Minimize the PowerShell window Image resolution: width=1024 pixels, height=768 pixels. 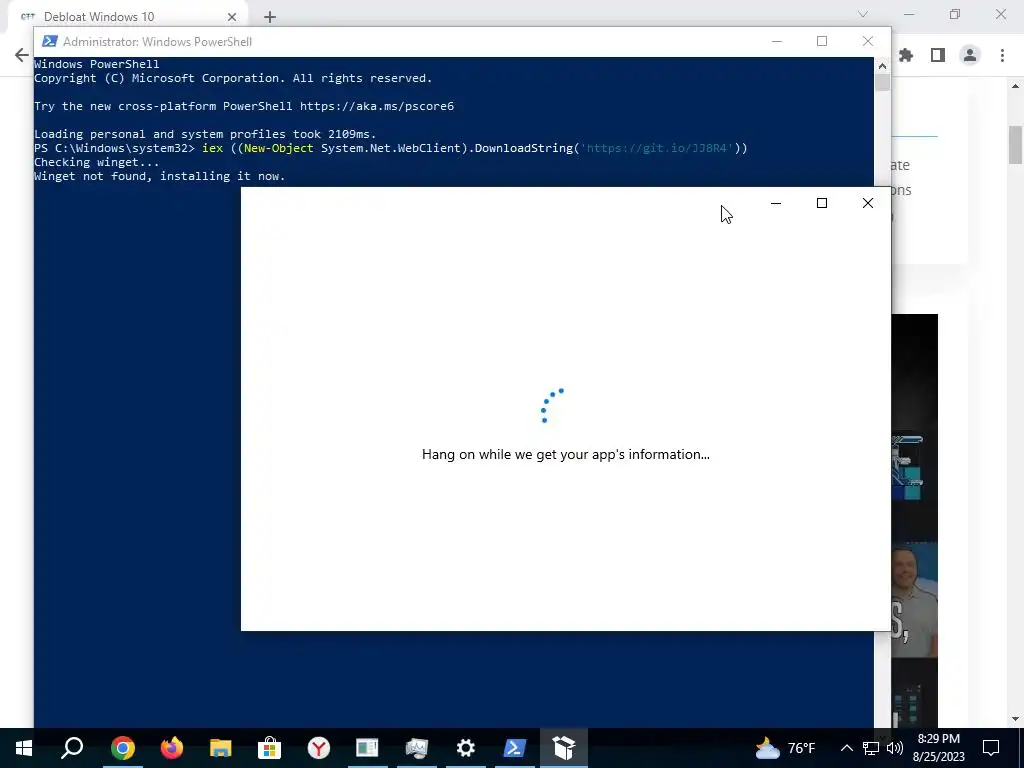pyautogui.click(x=776, y=41)
